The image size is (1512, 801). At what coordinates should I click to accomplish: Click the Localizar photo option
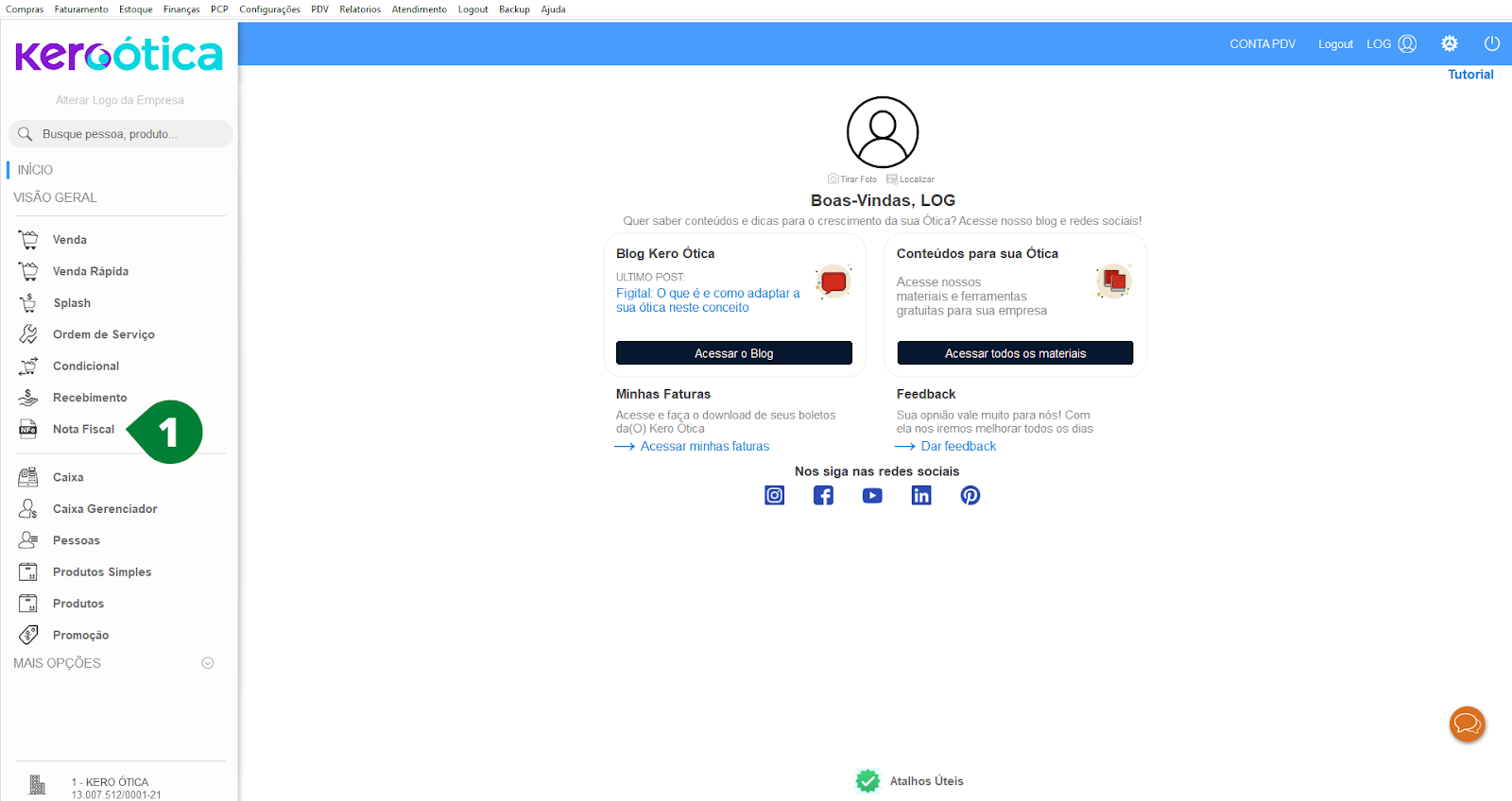click(910, 179)
